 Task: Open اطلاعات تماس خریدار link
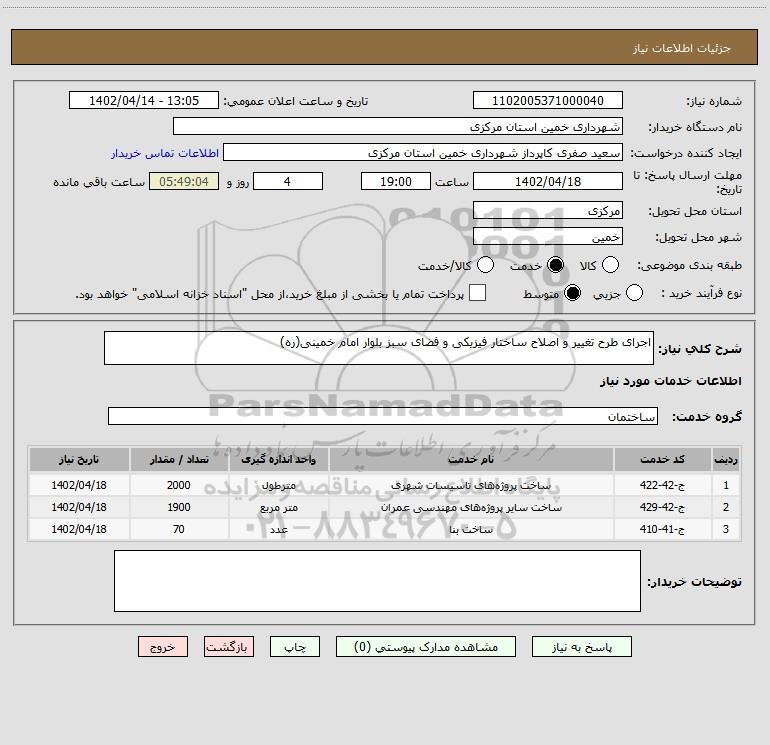(165, 153)
